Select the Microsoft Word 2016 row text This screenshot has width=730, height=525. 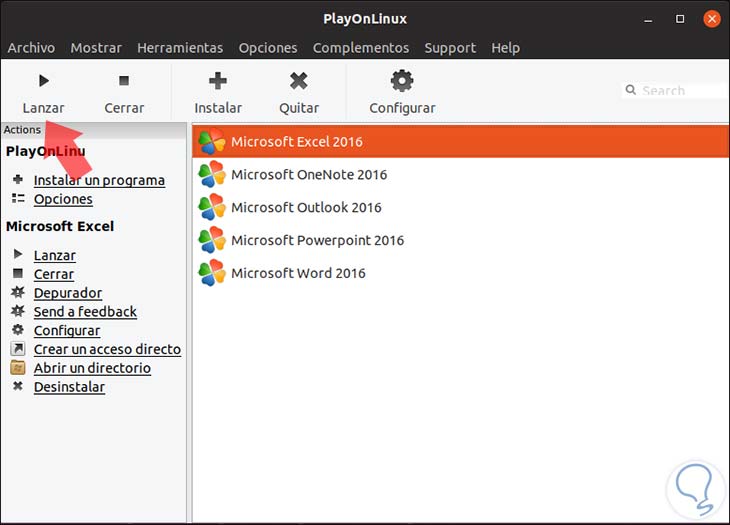(x=298, y=273)
